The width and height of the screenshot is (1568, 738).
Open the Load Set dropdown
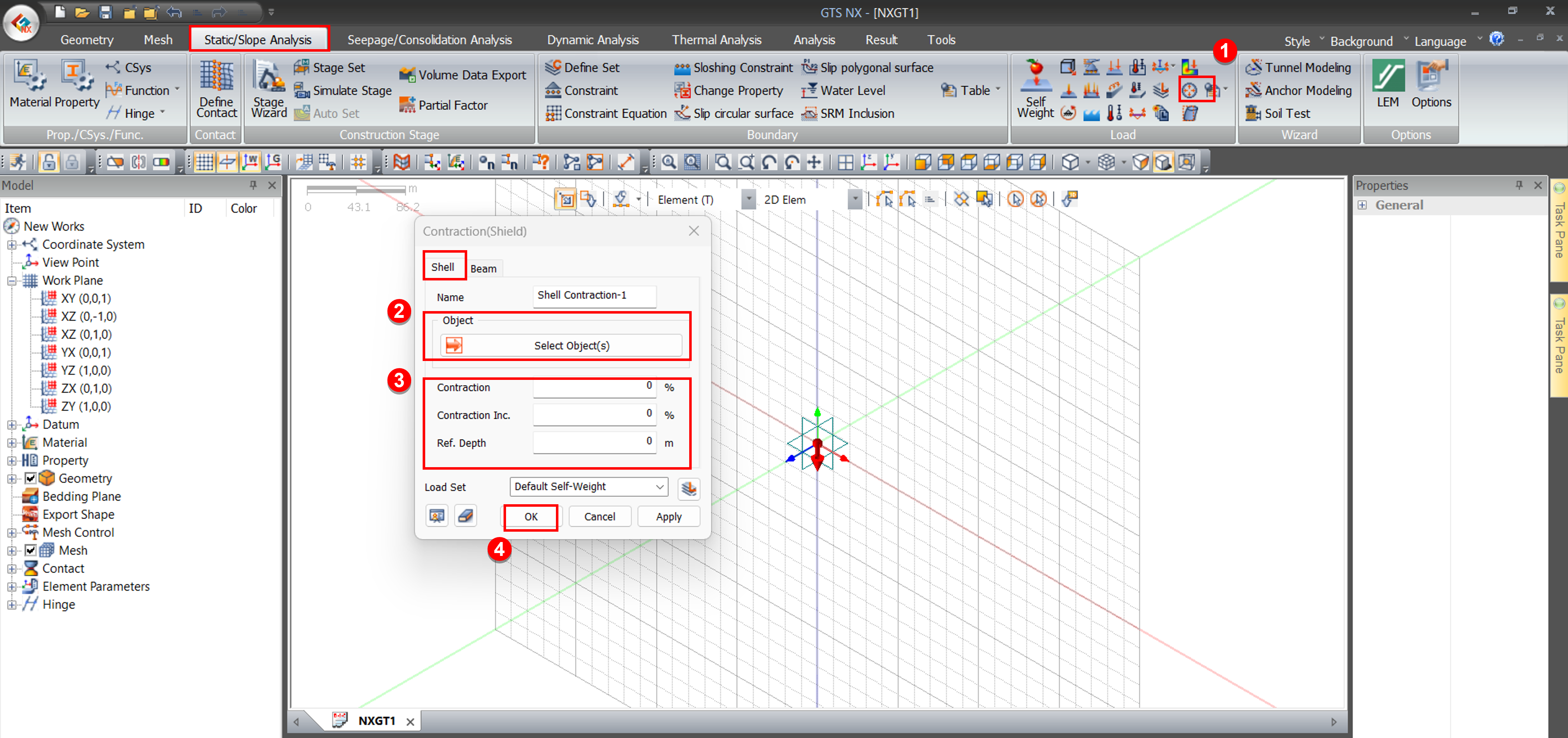[588, 486]
